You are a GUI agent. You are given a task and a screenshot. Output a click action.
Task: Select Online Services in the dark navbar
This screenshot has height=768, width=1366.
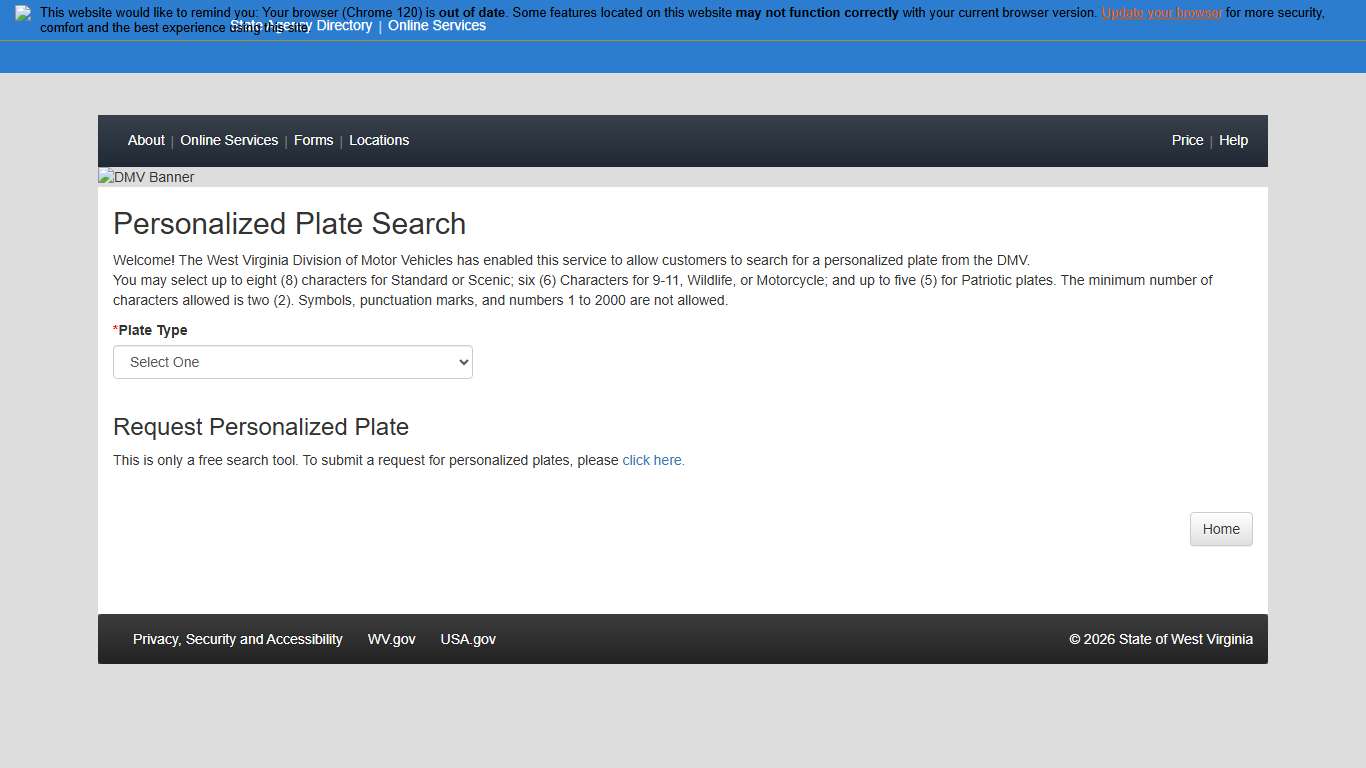pyautogui.click(x=229, y=141)
